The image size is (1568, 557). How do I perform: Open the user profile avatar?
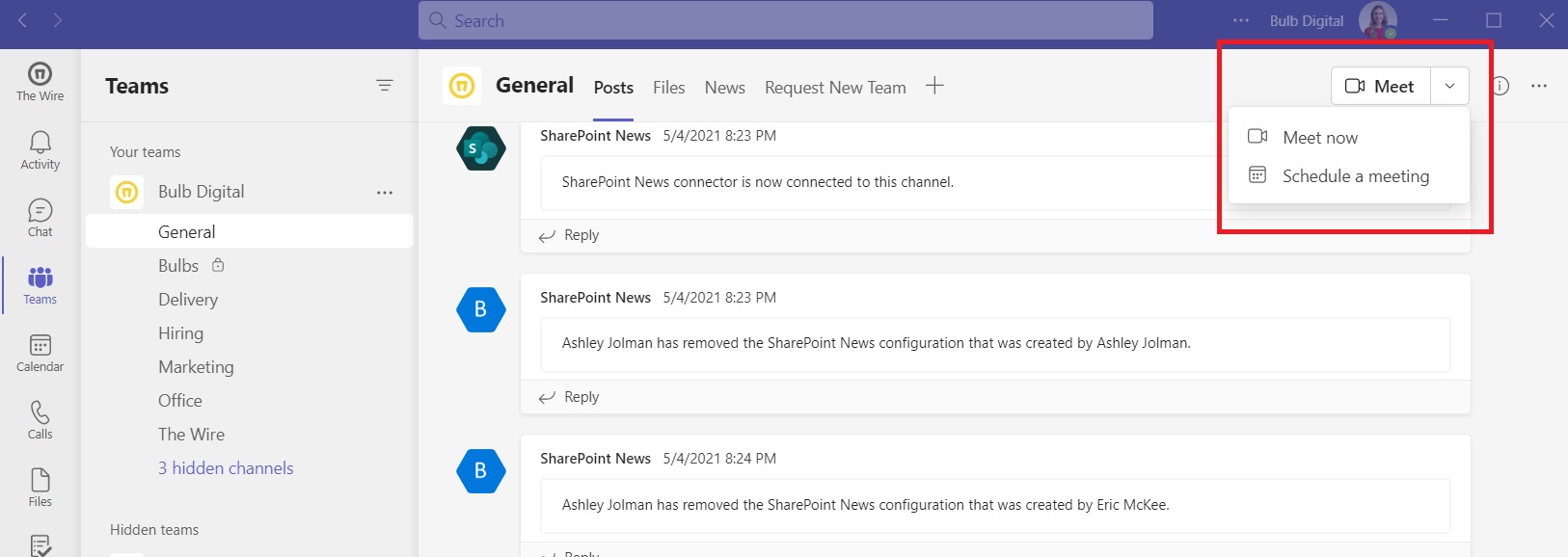(x=1378, y=20)
